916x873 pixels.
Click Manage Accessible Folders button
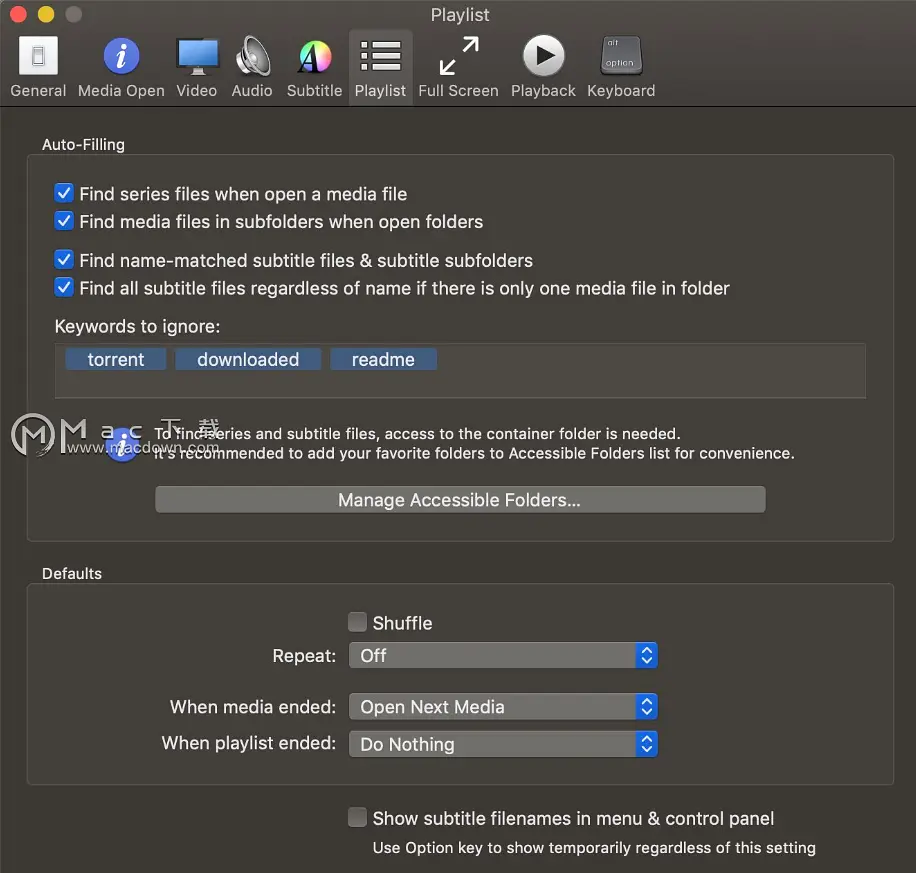click(x=460, y=500)
